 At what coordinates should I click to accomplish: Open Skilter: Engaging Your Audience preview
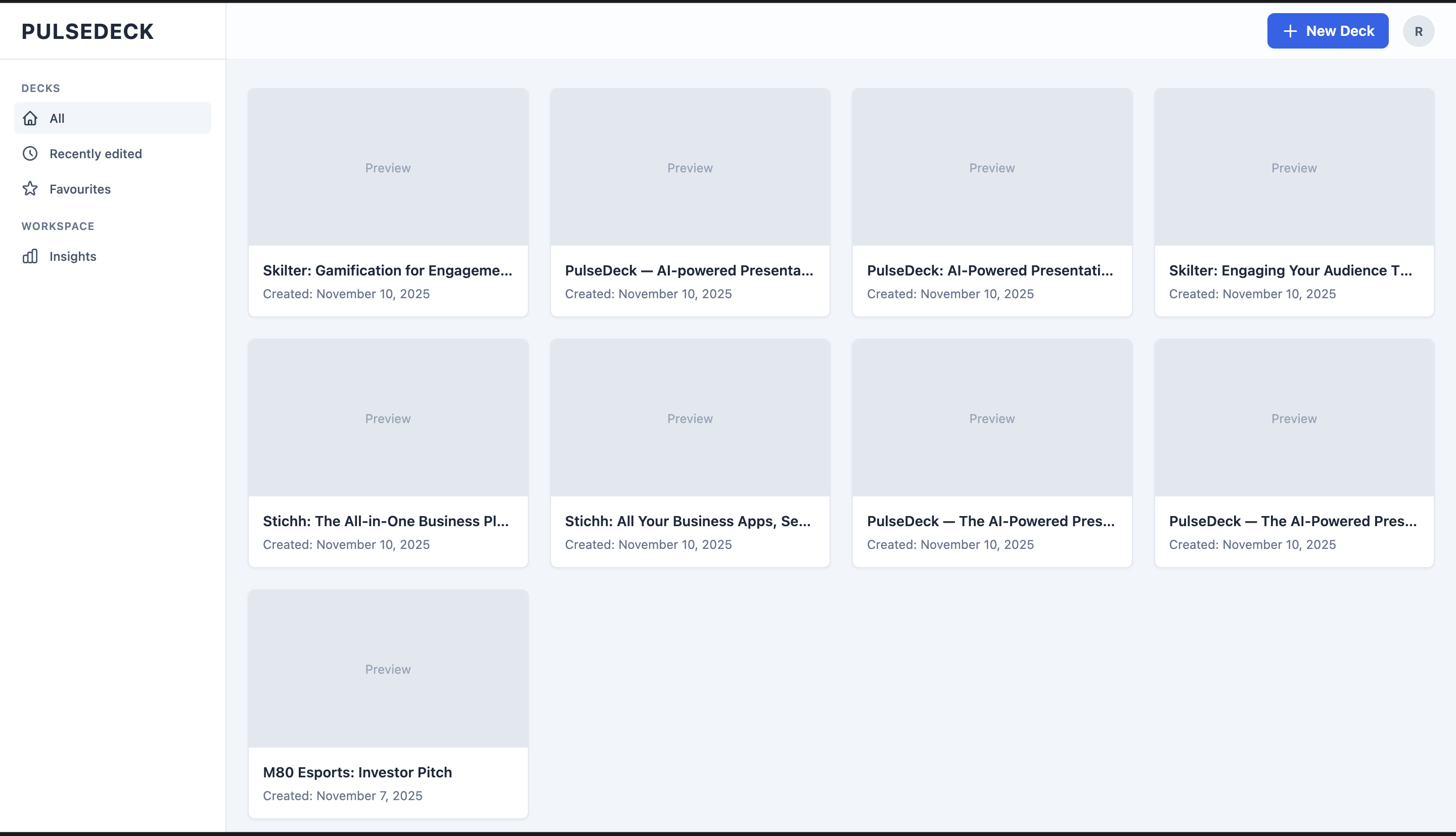1294,168
